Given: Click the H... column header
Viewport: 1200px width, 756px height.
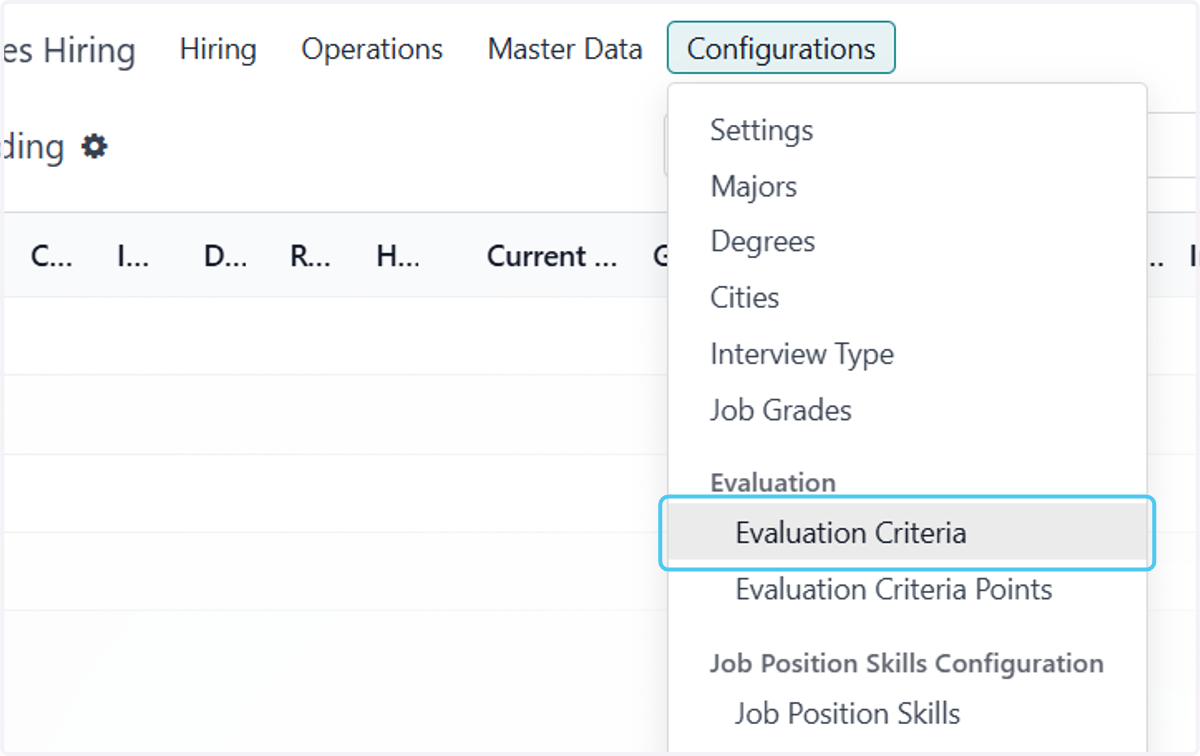Looking at the screenshot, I should 398,256.
